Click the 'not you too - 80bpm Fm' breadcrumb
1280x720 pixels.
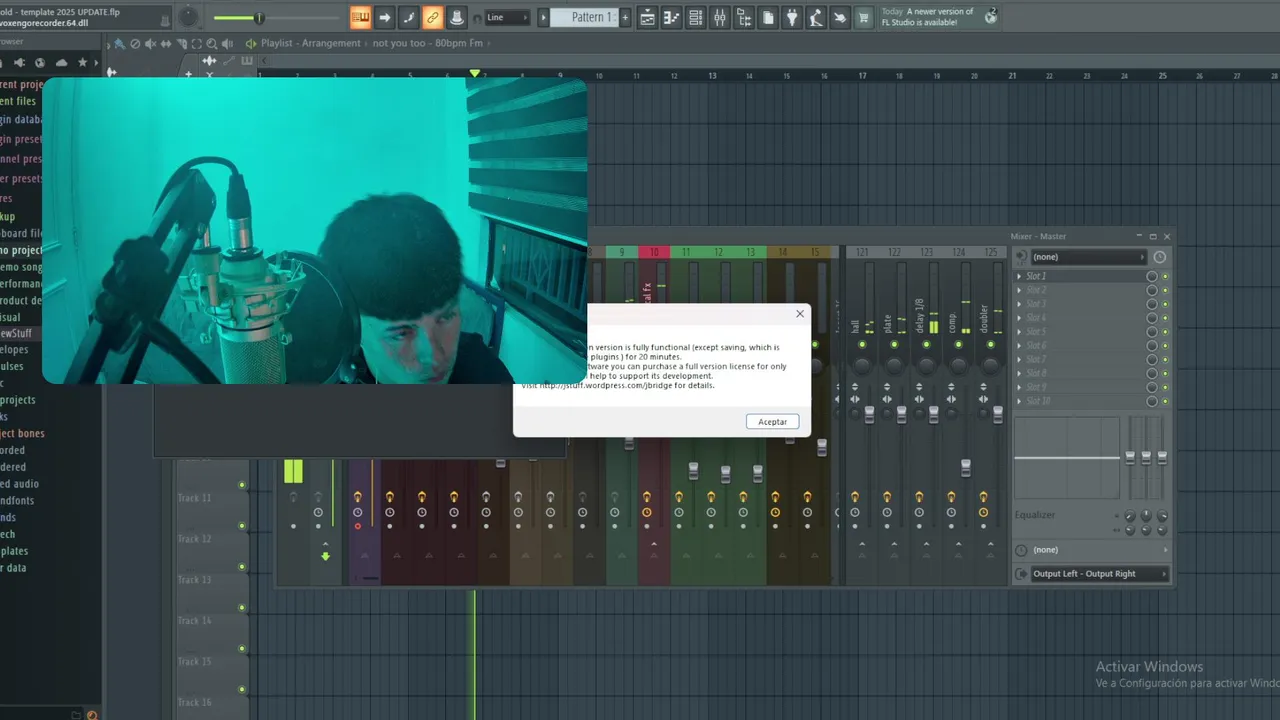[x=428, y=44]
